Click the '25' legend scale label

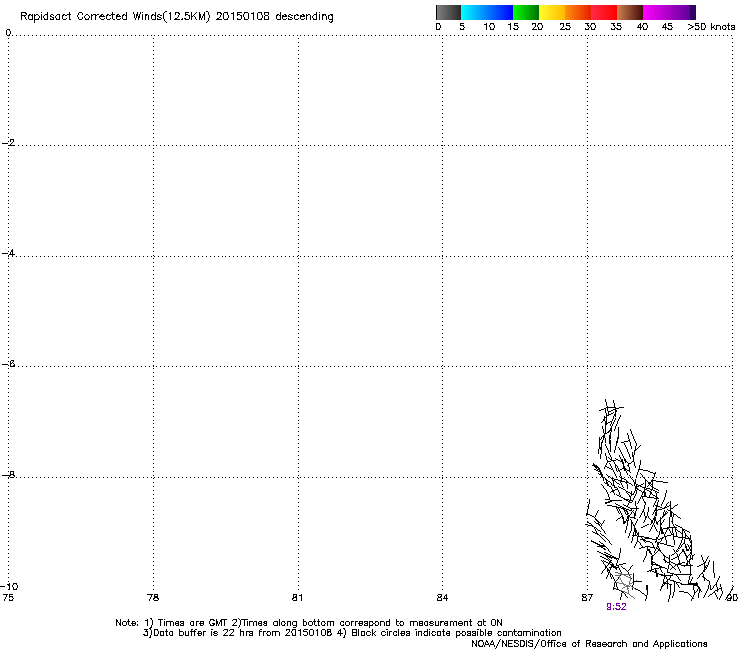pyautogui.click(x=565, y=27)
